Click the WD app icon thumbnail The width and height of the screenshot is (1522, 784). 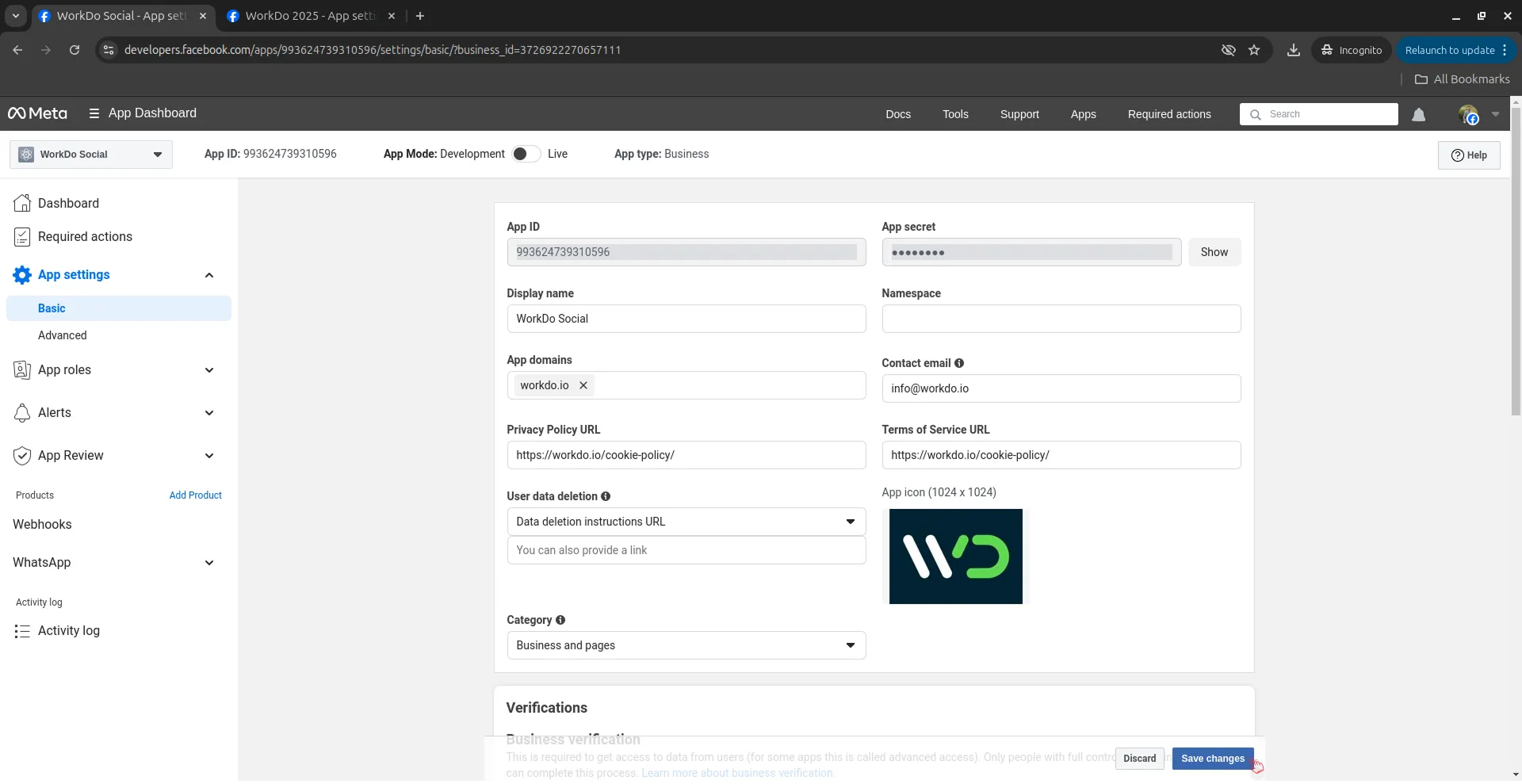956,556
